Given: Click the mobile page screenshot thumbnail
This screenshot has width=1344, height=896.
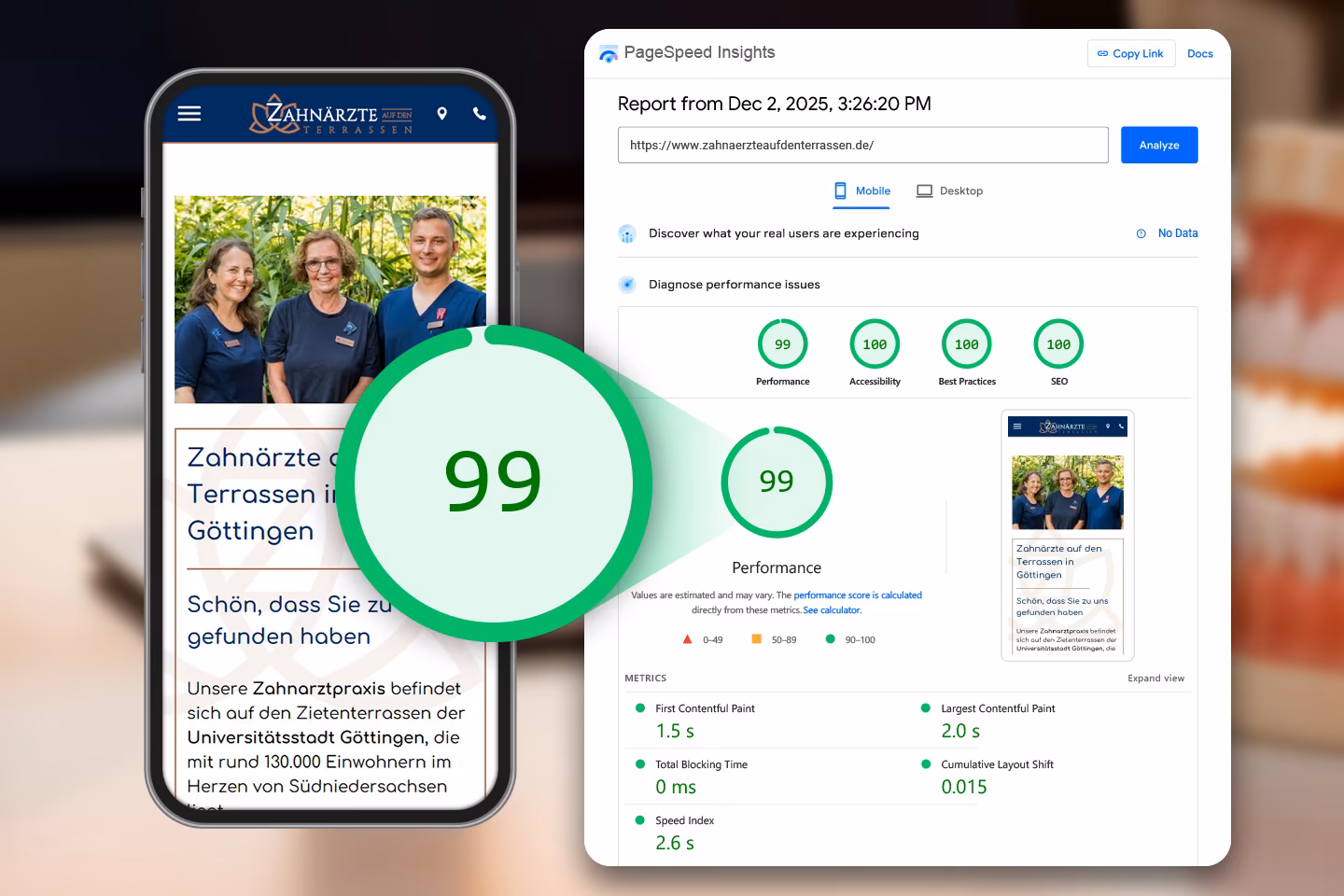Looking at the screenshot, I should pyautogui.click(x=1067, y=536).
